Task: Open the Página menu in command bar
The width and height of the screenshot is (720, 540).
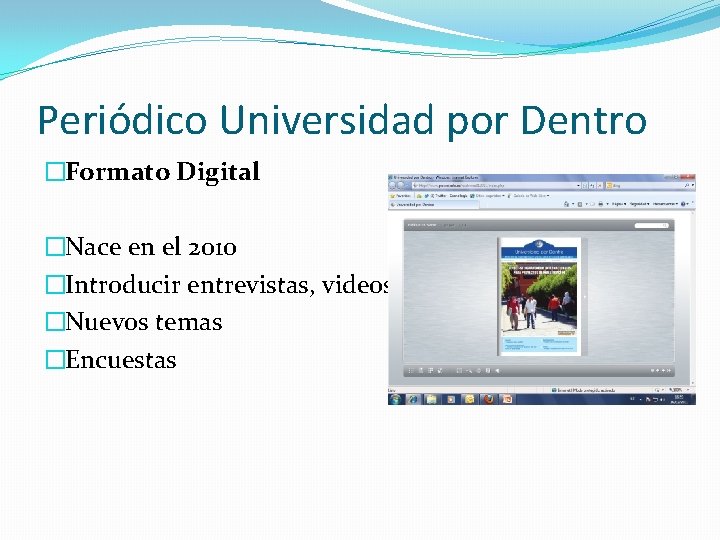Action: pyautogui.click(x=619, y=204)
